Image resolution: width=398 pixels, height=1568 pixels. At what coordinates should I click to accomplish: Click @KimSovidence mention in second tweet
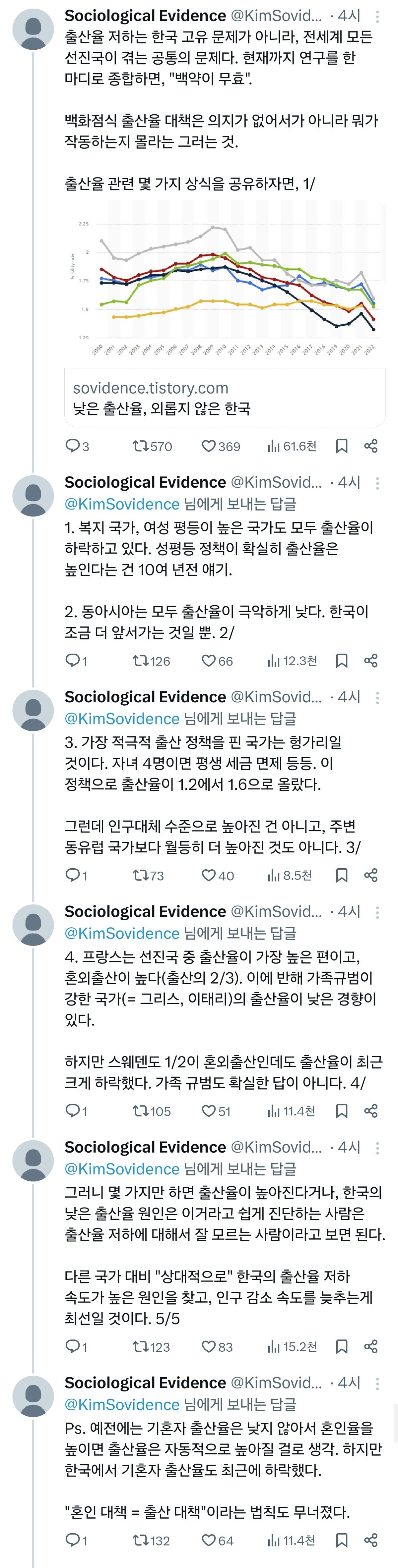122,504
